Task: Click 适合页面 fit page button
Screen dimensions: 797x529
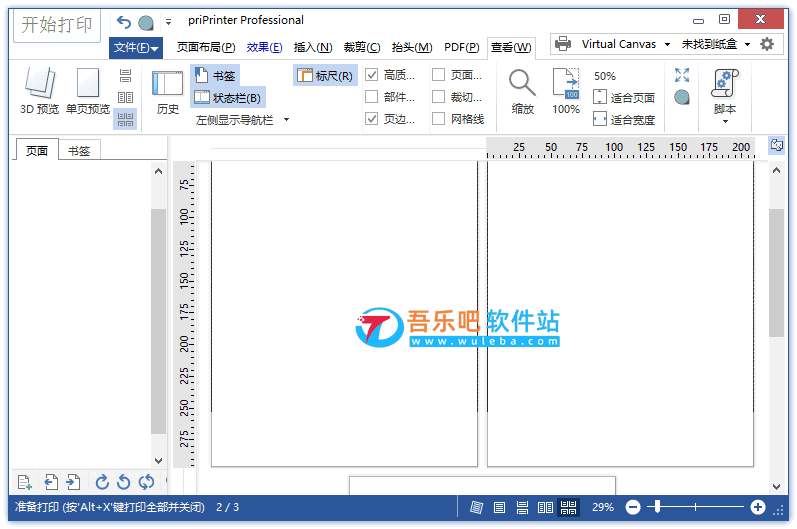Action: pos(624,98)
